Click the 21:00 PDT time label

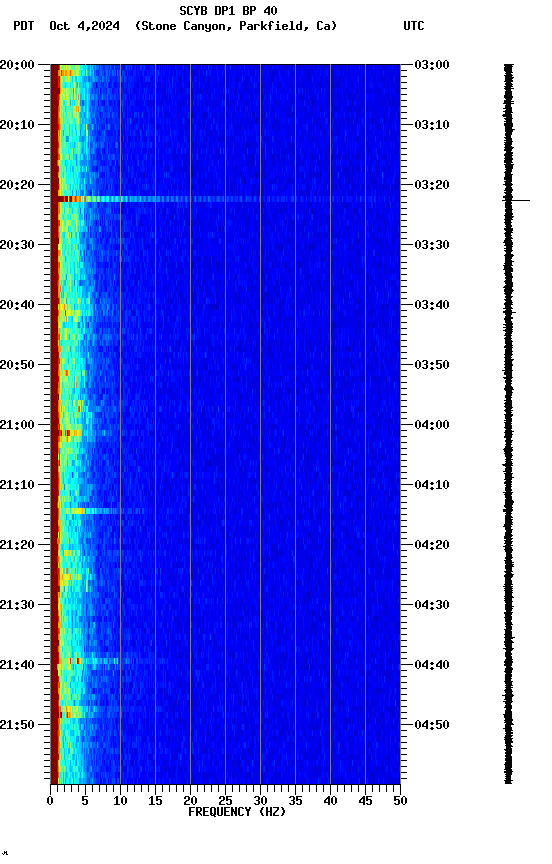[x=17, y=425]
